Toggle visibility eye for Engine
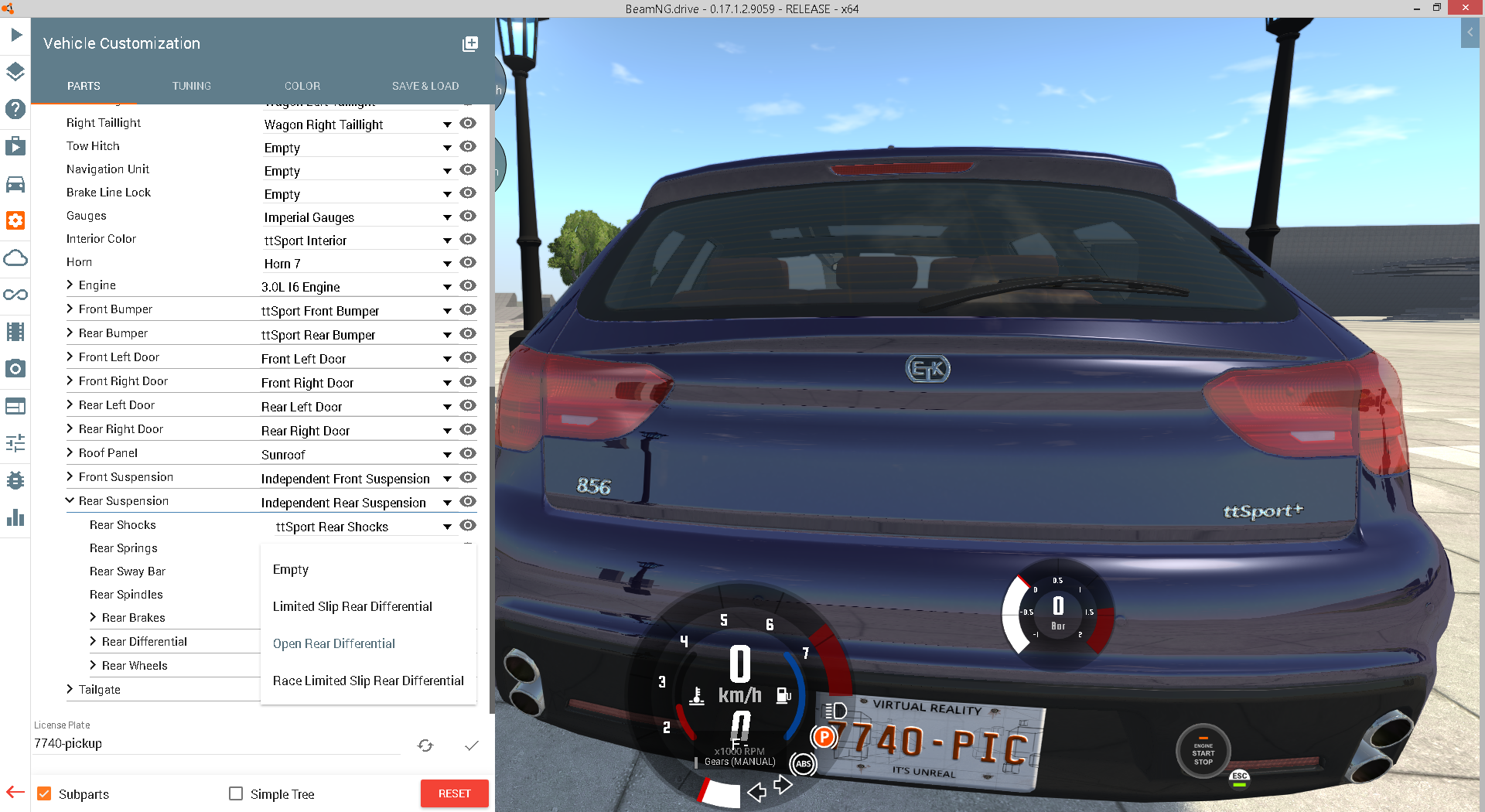 [x=468, y=285]
